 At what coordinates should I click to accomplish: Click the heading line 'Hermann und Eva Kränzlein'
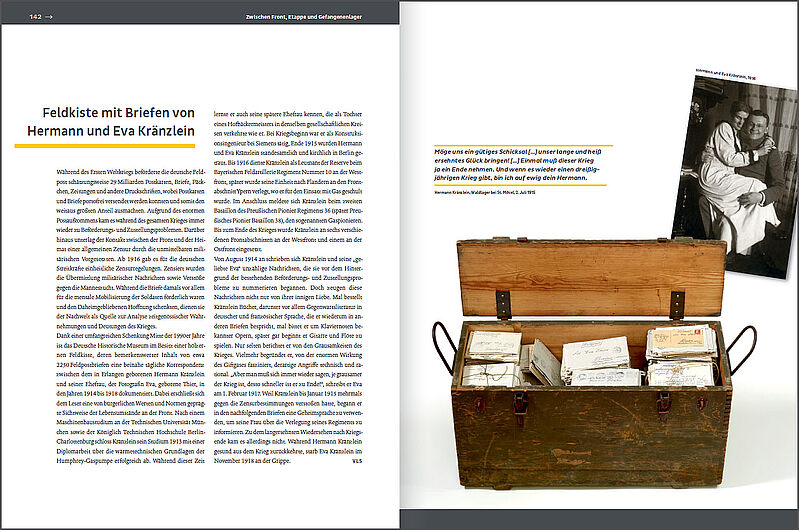click(111, 131)
